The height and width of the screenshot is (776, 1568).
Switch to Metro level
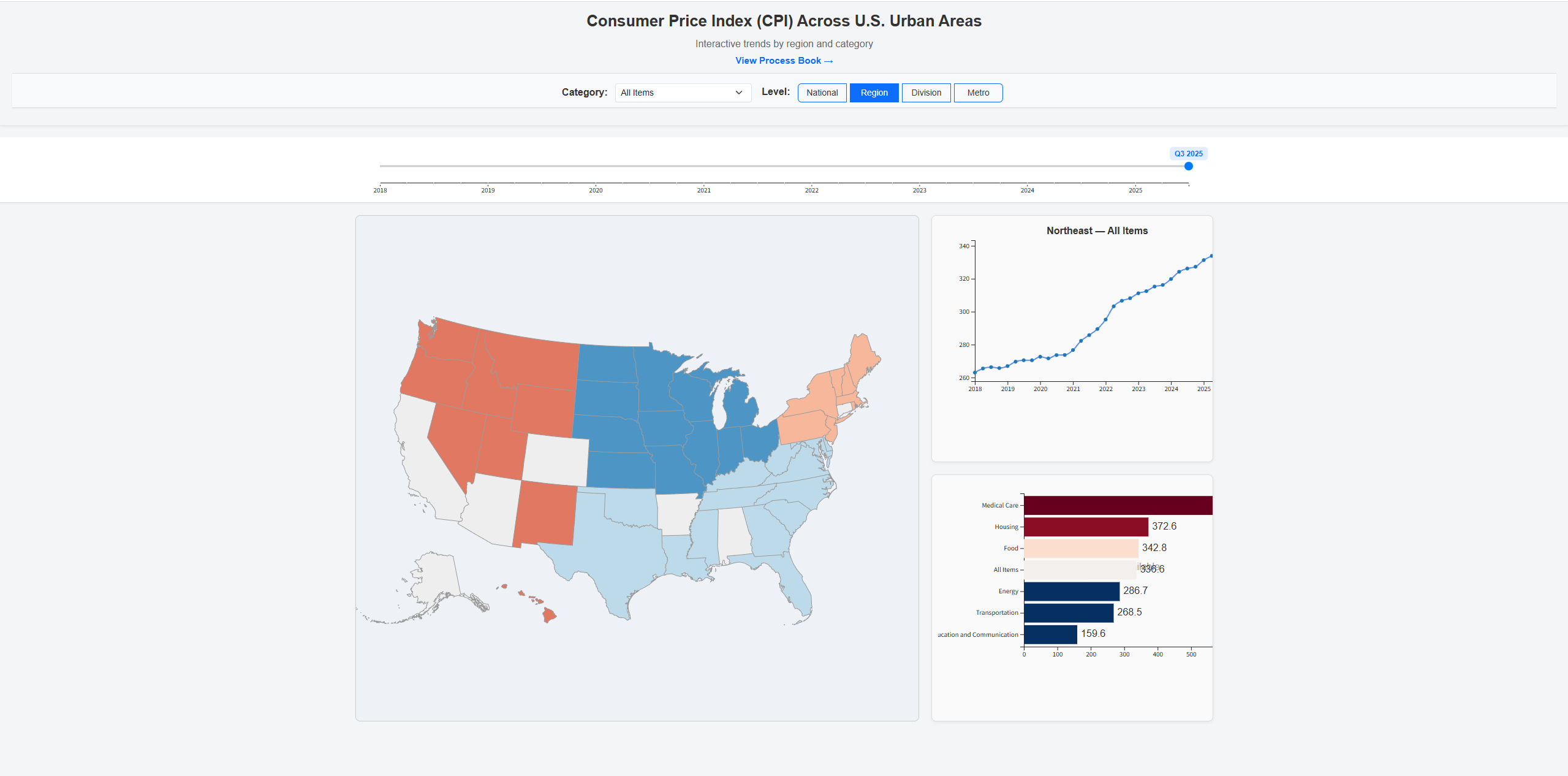pyautogui.click(x=978, y=93)
